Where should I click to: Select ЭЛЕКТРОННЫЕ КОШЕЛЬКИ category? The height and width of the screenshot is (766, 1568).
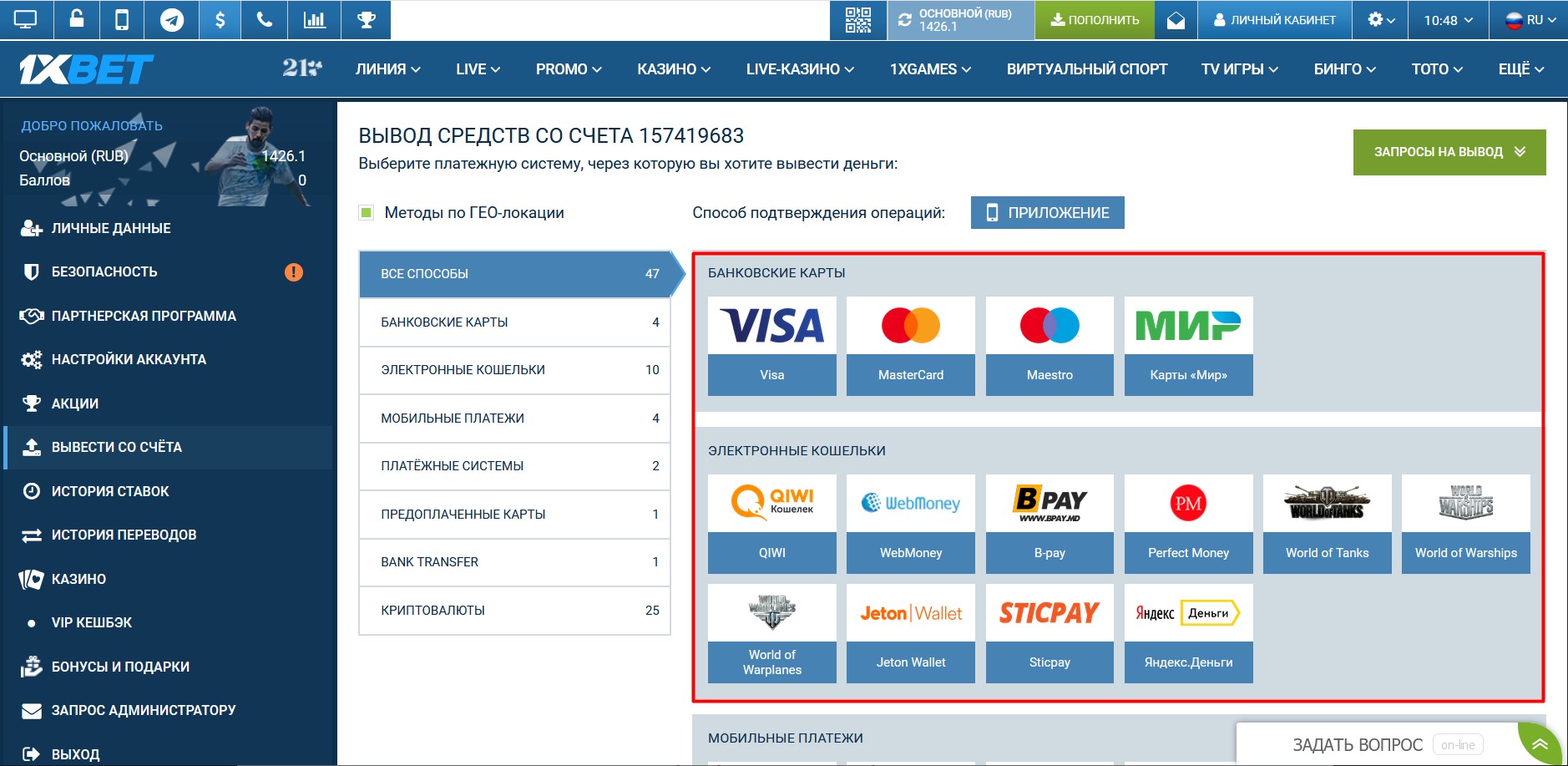click(515, 370)
